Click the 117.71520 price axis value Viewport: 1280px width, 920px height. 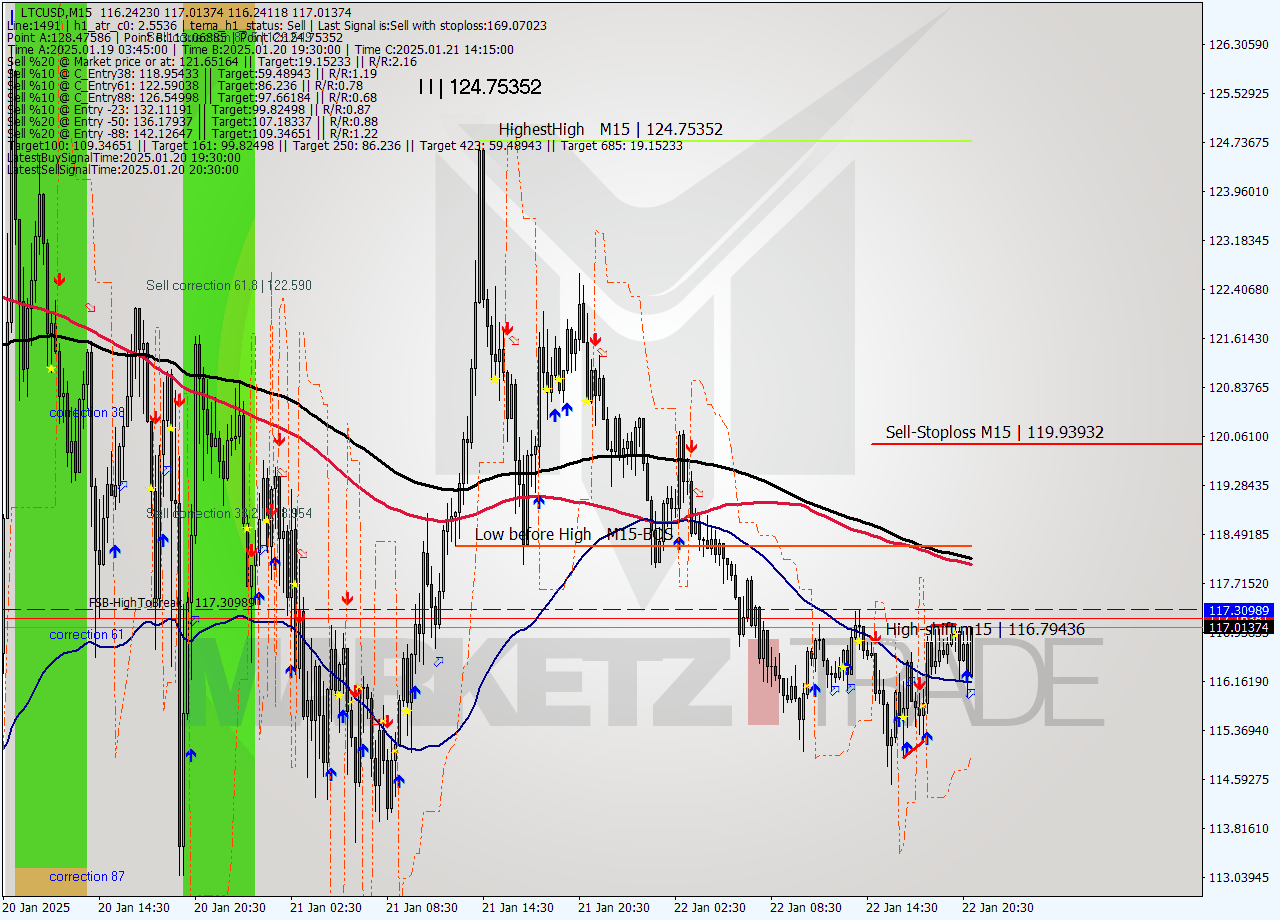(x=1238, y=584)
